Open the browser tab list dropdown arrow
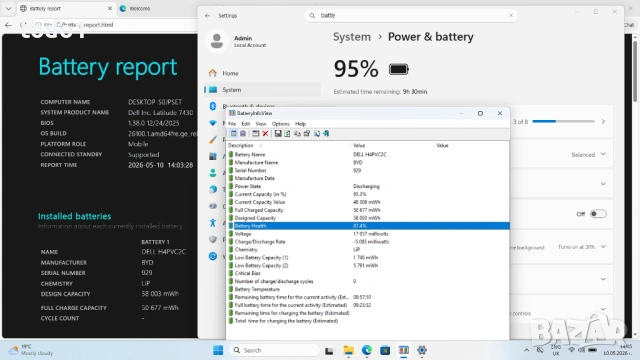This screenshot has height=360, width=640. (8, 8)
